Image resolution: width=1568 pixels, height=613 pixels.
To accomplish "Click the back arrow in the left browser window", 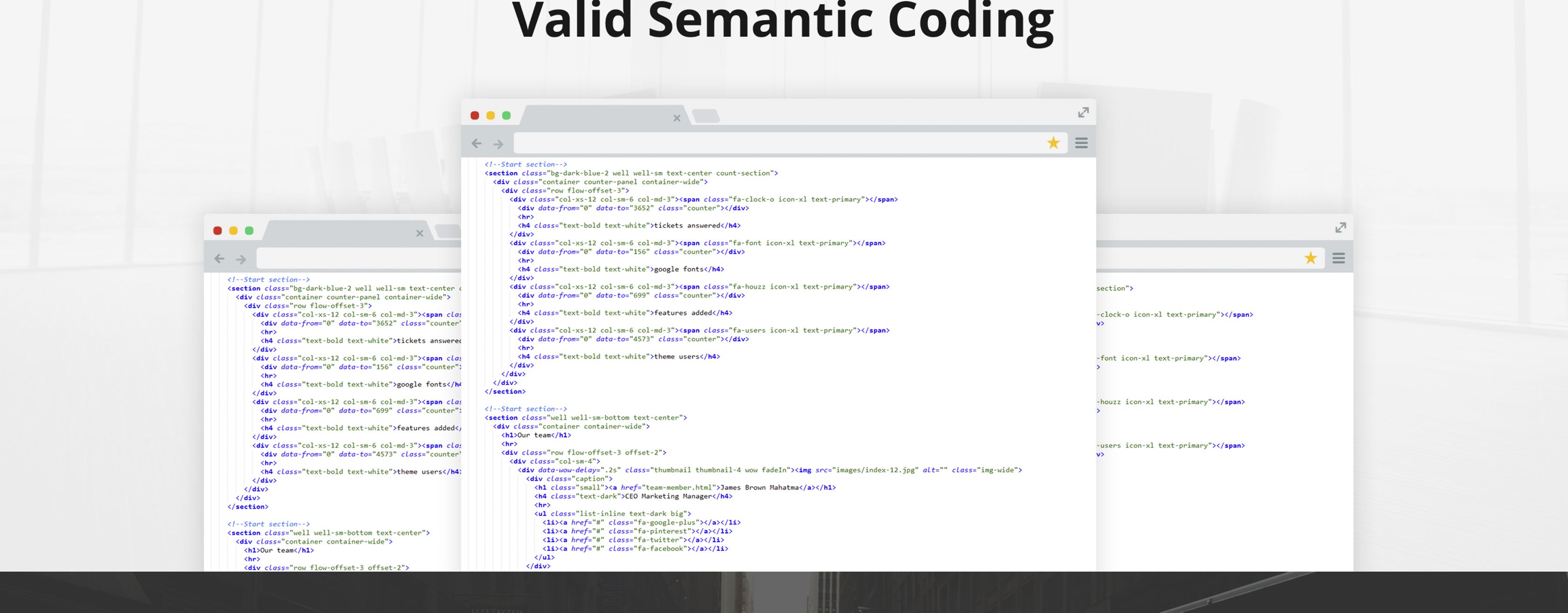I will point(219,259).
